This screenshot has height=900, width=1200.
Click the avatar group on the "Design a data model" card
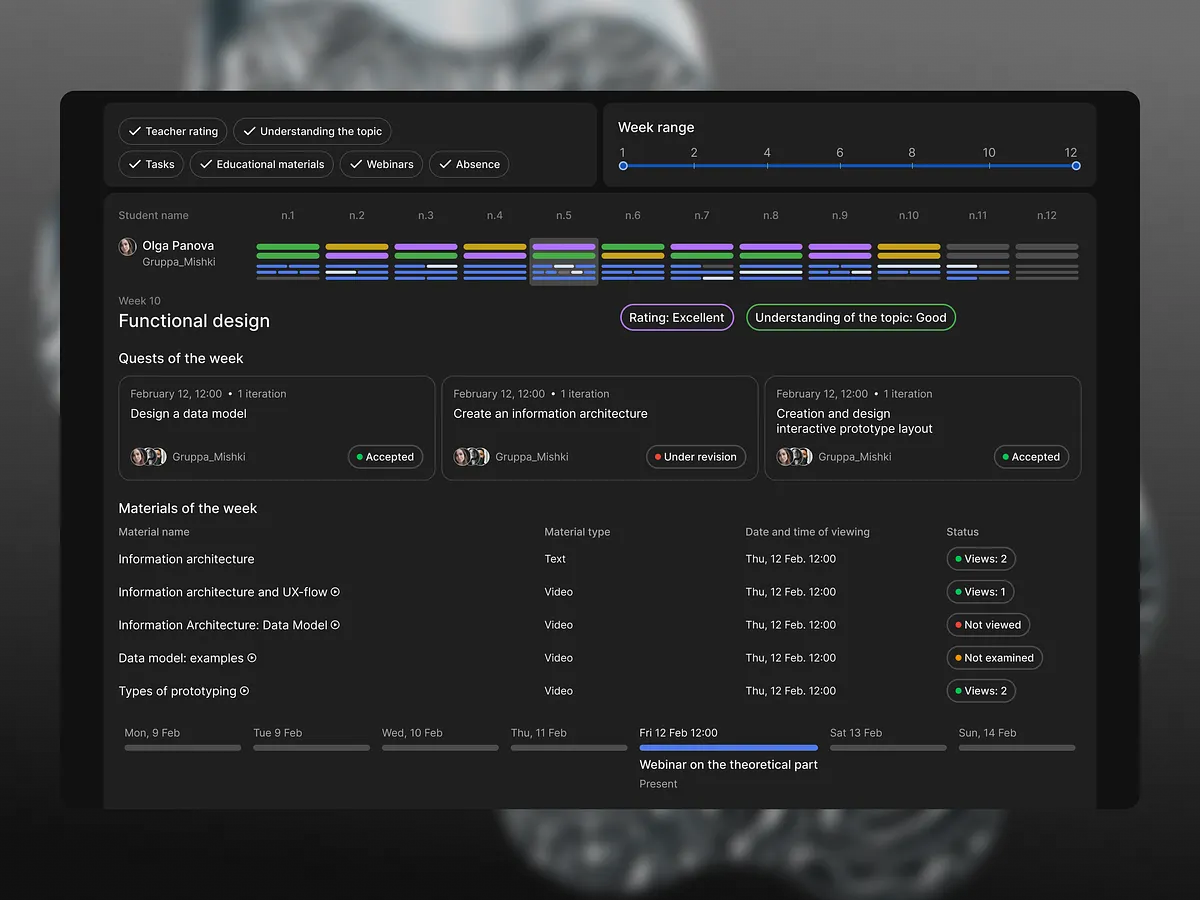pyautogui.click(x=148, y=456)
